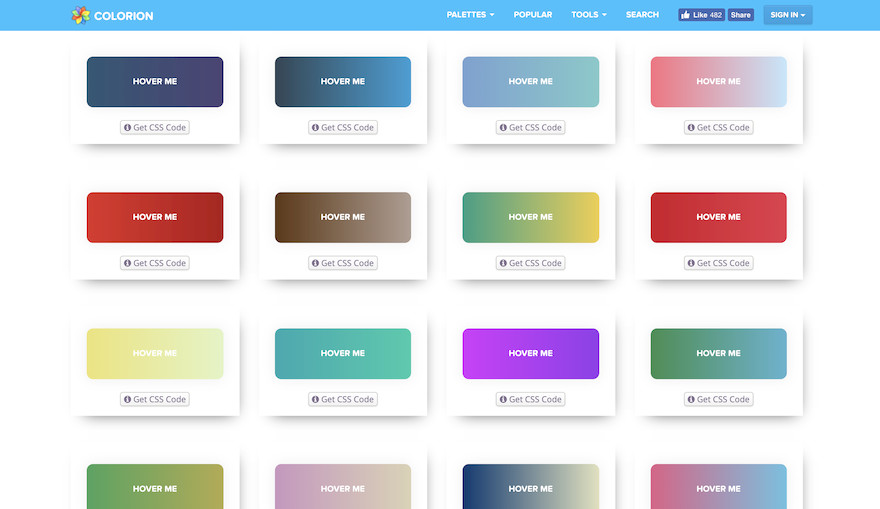Expand the Palettes dropdown menu
880x509 pixels.
(470, 15)
